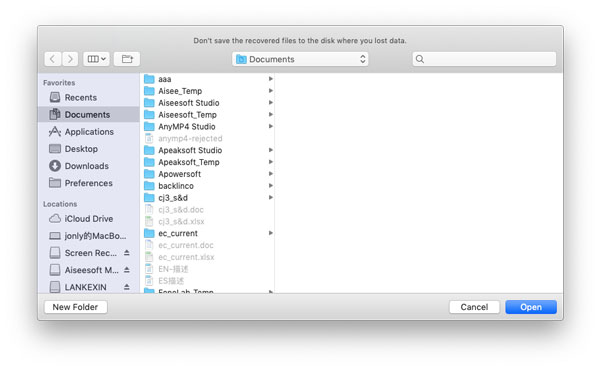Expand the aaa folder arrow
600x369 pixels.
271,79
